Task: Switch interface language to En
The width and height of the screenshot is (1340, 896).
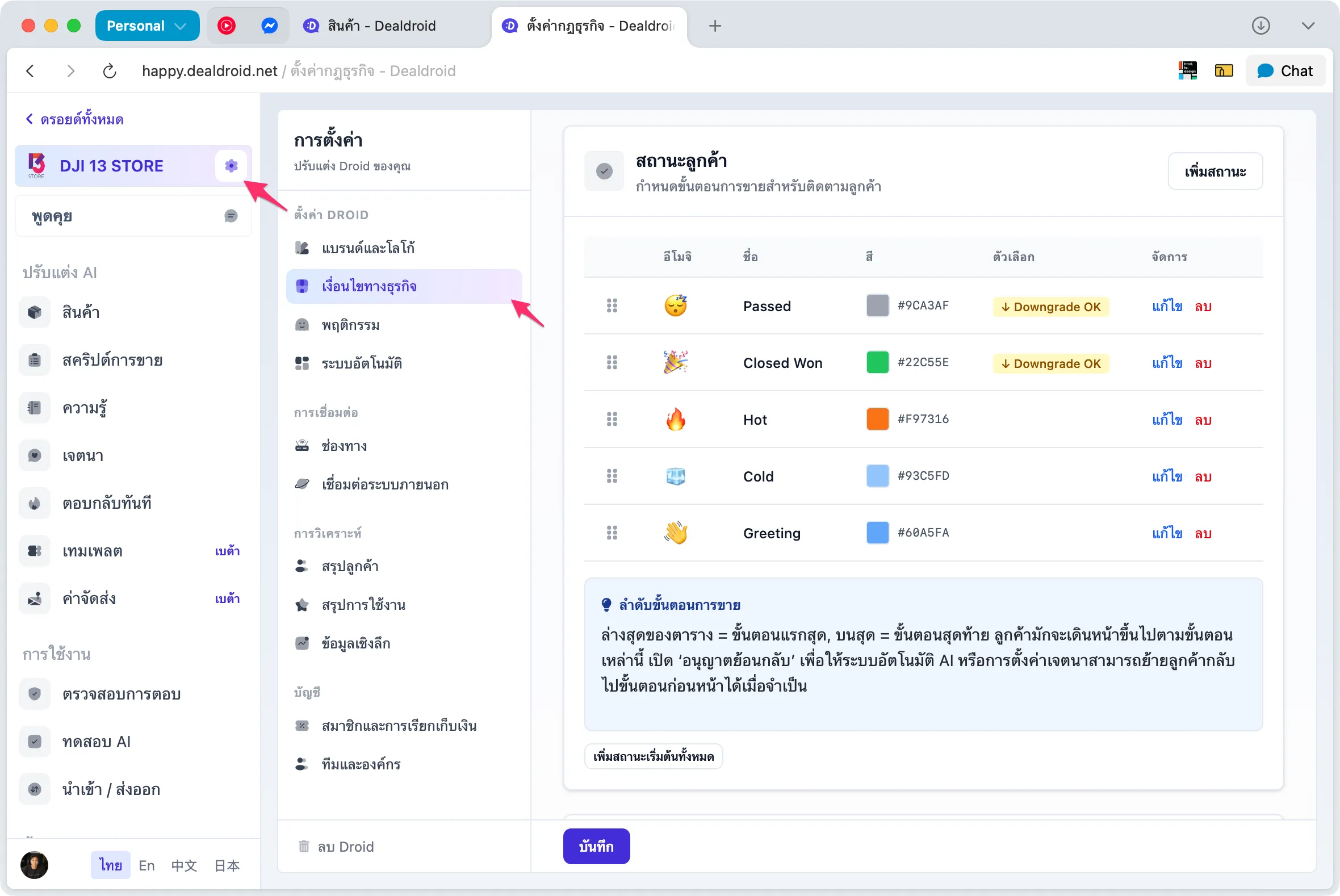Action: tap(146, 865)
